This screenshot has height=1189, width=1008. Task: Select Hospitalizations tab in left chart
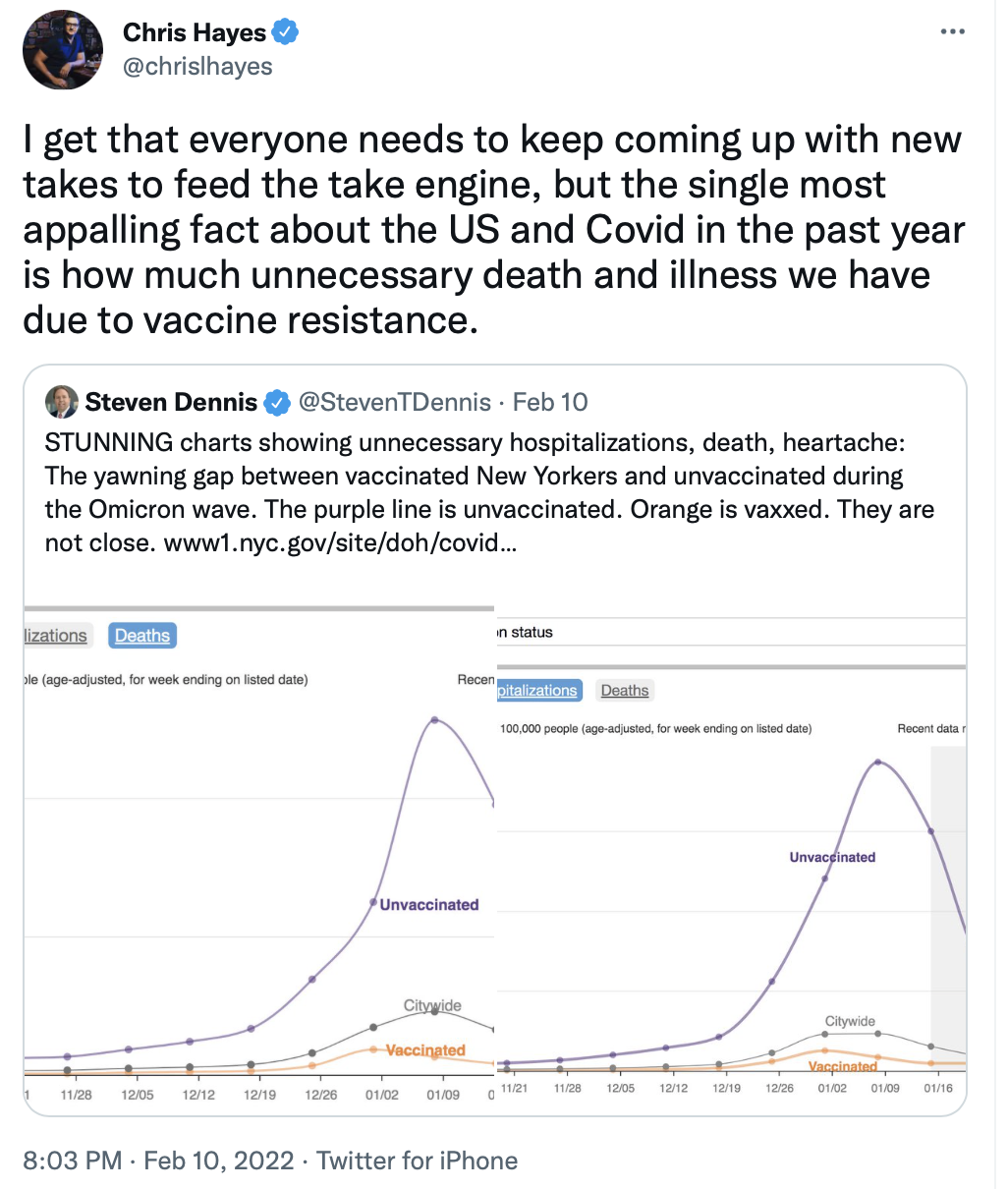[x=56, y=636]
